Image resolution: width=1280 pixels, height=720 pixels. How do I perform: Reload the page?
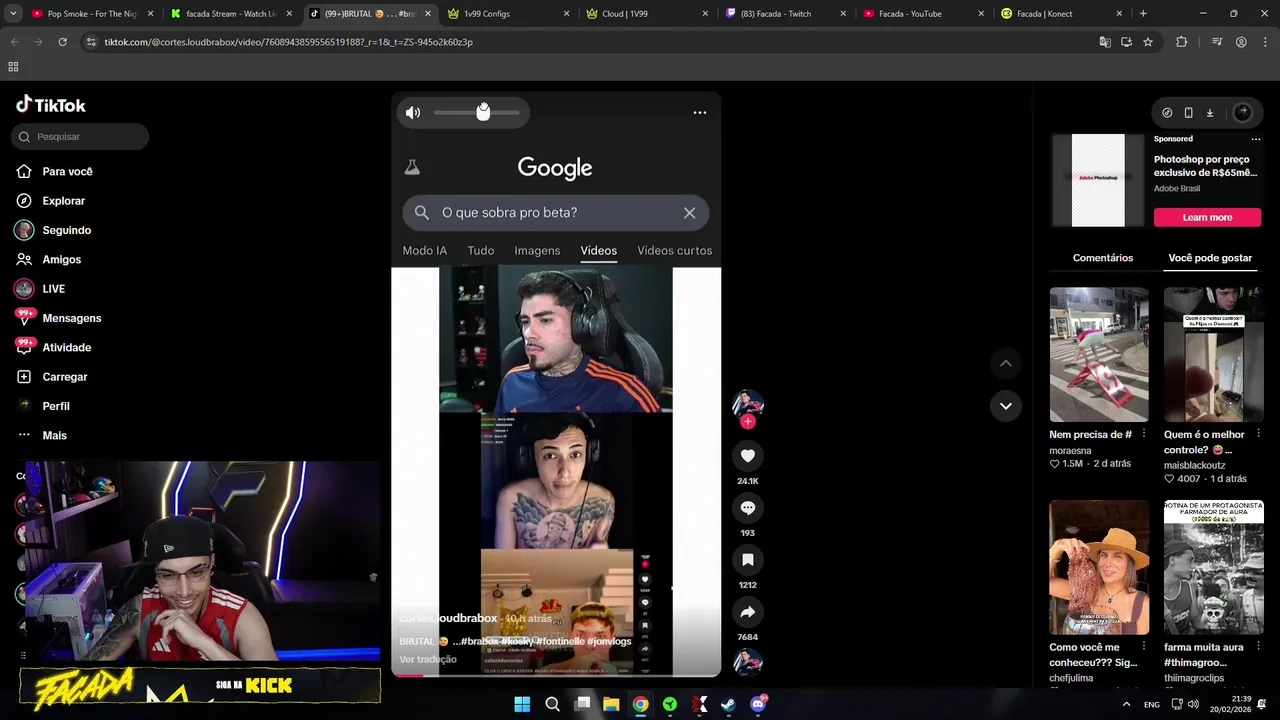pyautogui.click(x=62, y=42)
